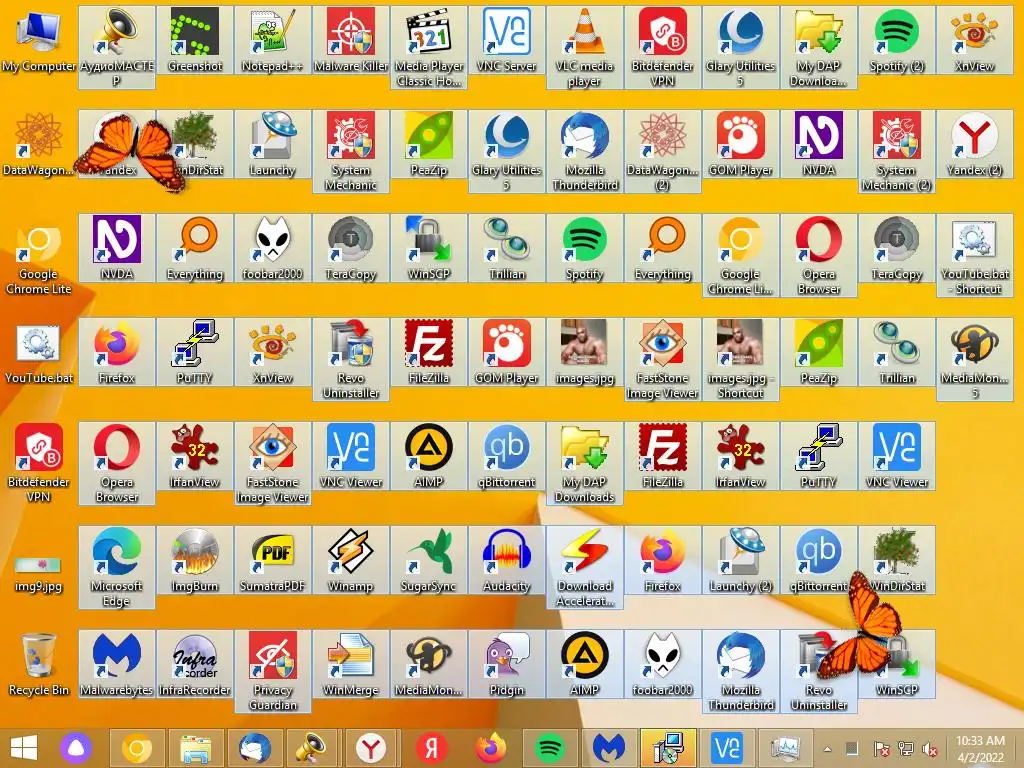Image resolution: width=1024 pixels, height=768 pixels.
Task: Select the MediaMon... 5 shortcut
Action: click(x=974, y=359)
